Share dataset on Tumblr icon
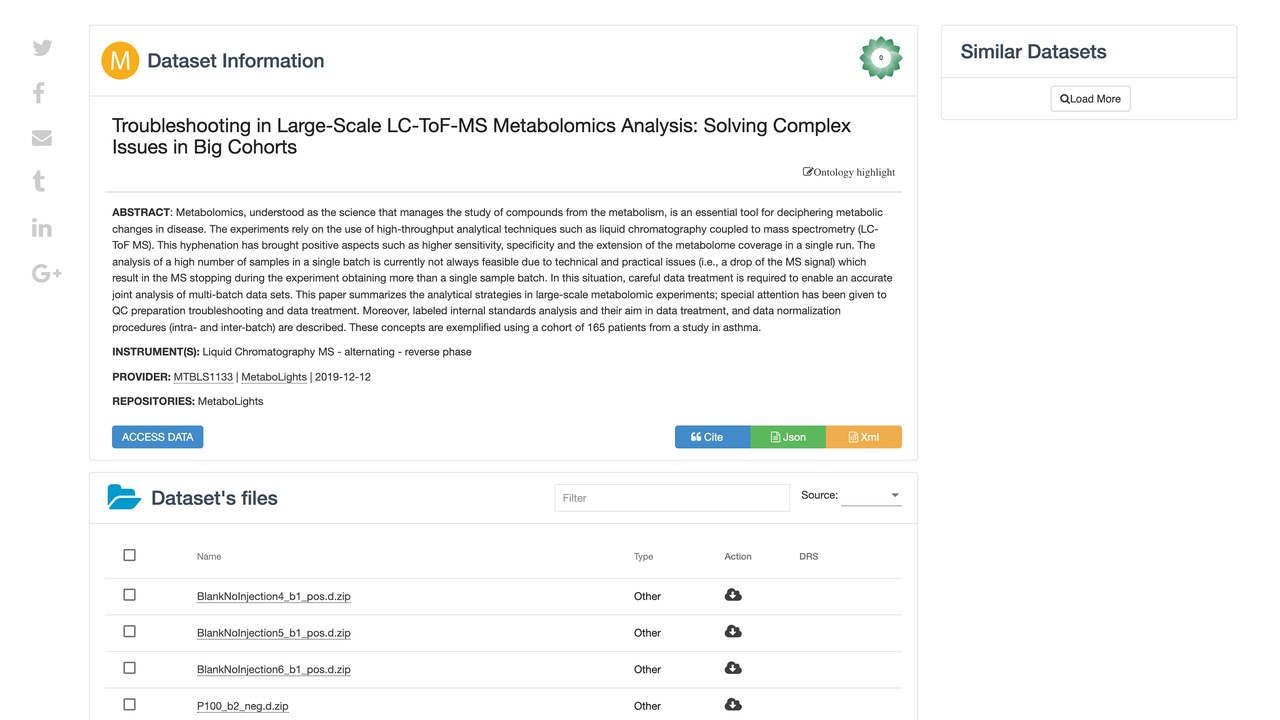The image size is (1280, 720). [39, 181]
